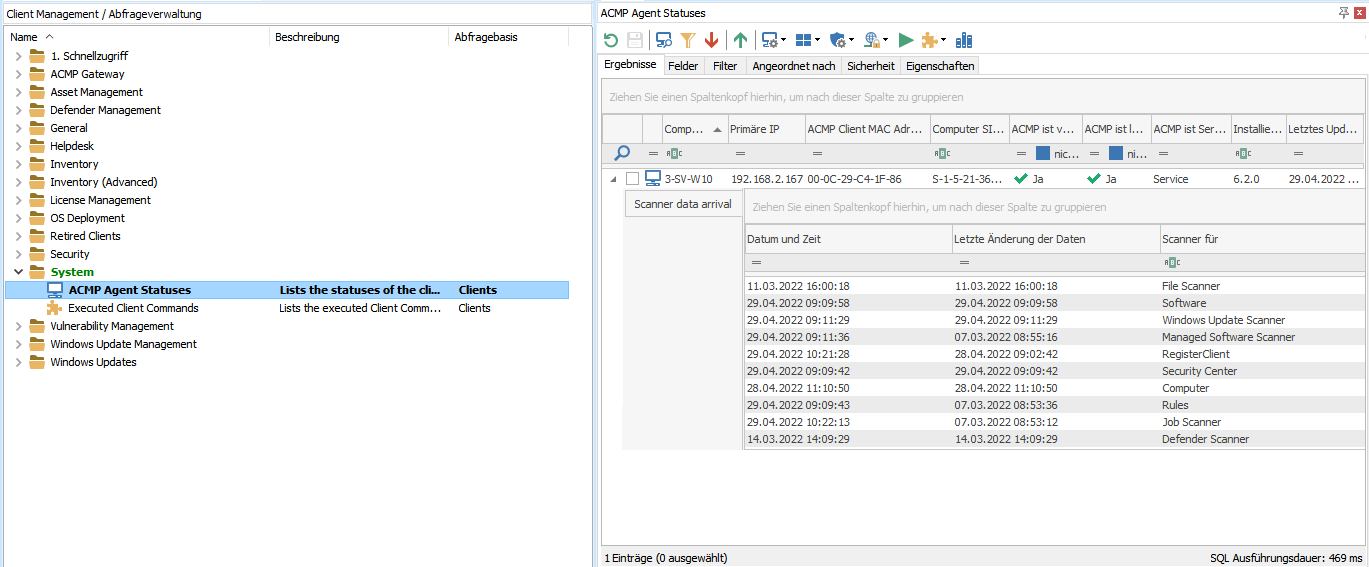Click the blue bar chart icon
Image resolution: width=1369 pixels, height=567 pixels.
[964, 40]
